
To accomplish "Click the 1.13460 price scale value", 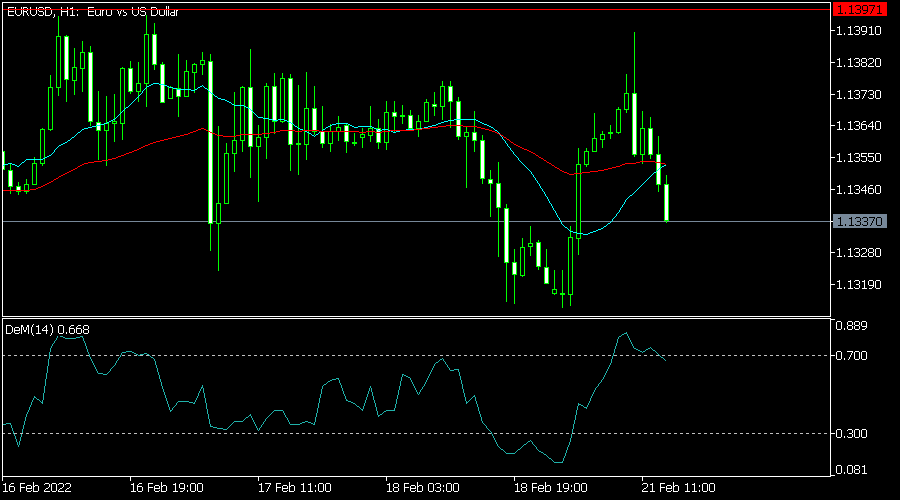I will pos(859,189).
